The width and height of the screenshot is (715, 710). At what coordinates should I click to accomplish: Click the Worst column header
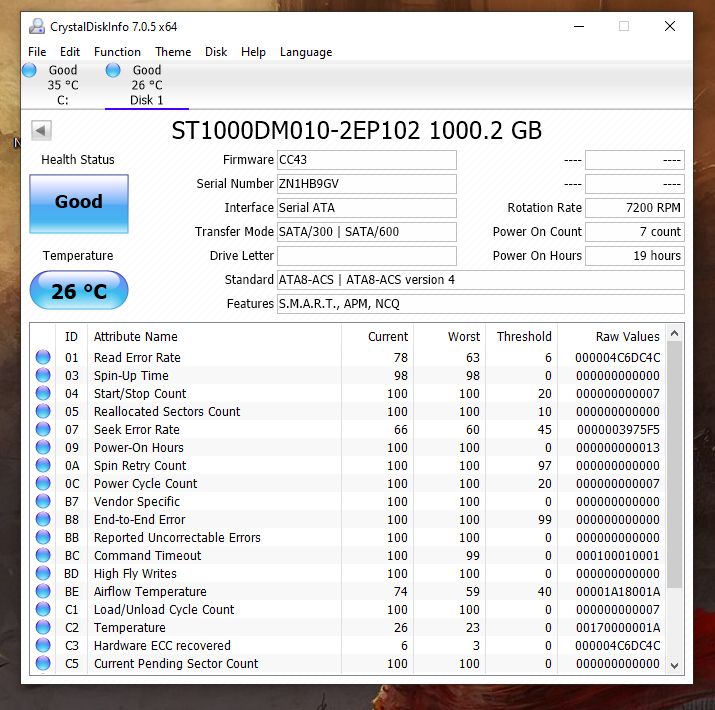click(x=464, y=337)
